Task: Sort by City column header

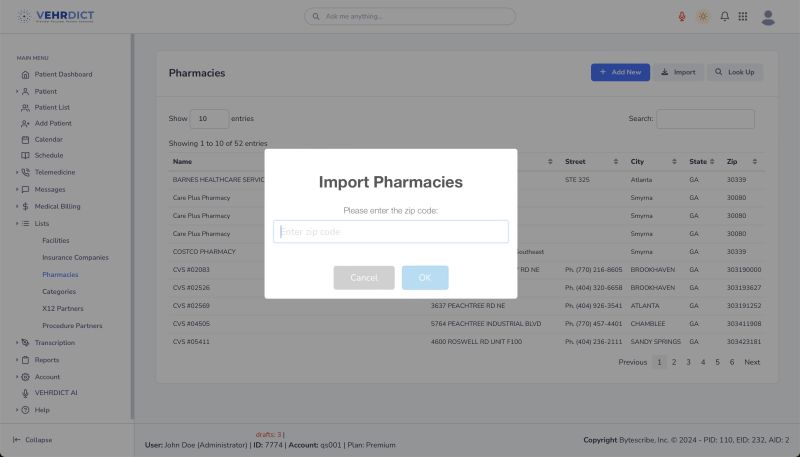Action: [x=653, y=162]
